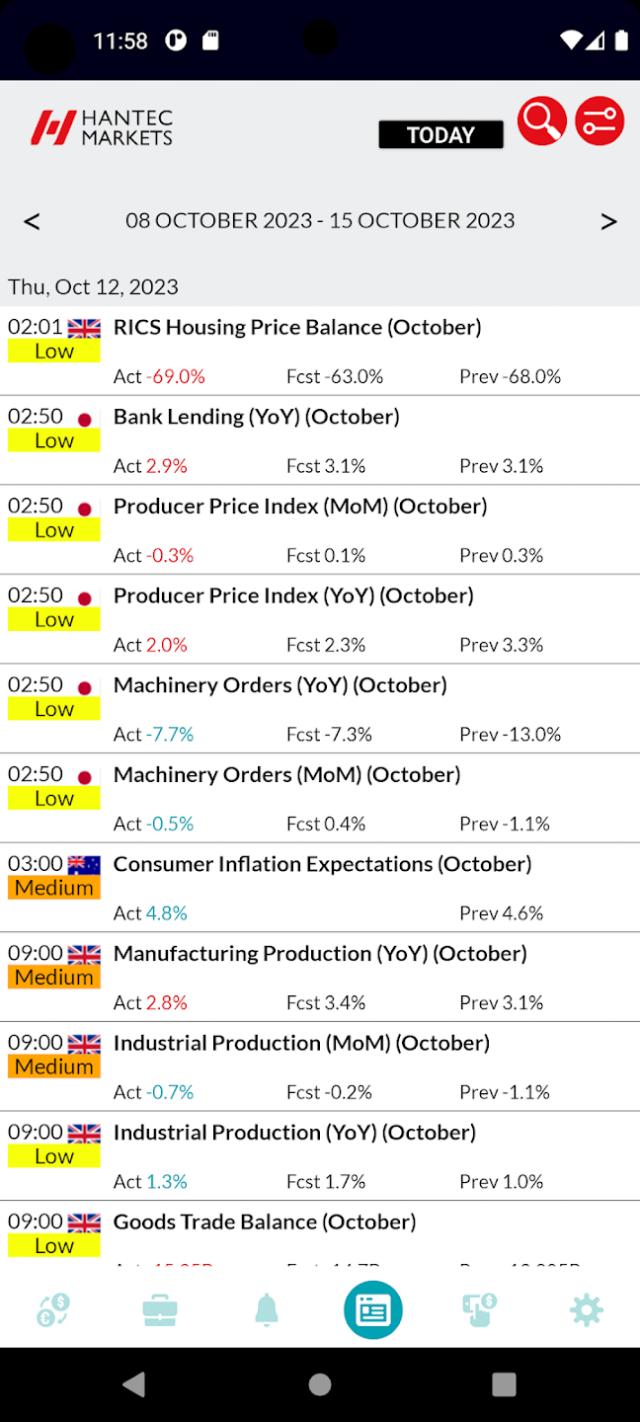640x1422 pixels.
Task: Open Manufacturing Production (YoY) event
Action: (320, 977)
